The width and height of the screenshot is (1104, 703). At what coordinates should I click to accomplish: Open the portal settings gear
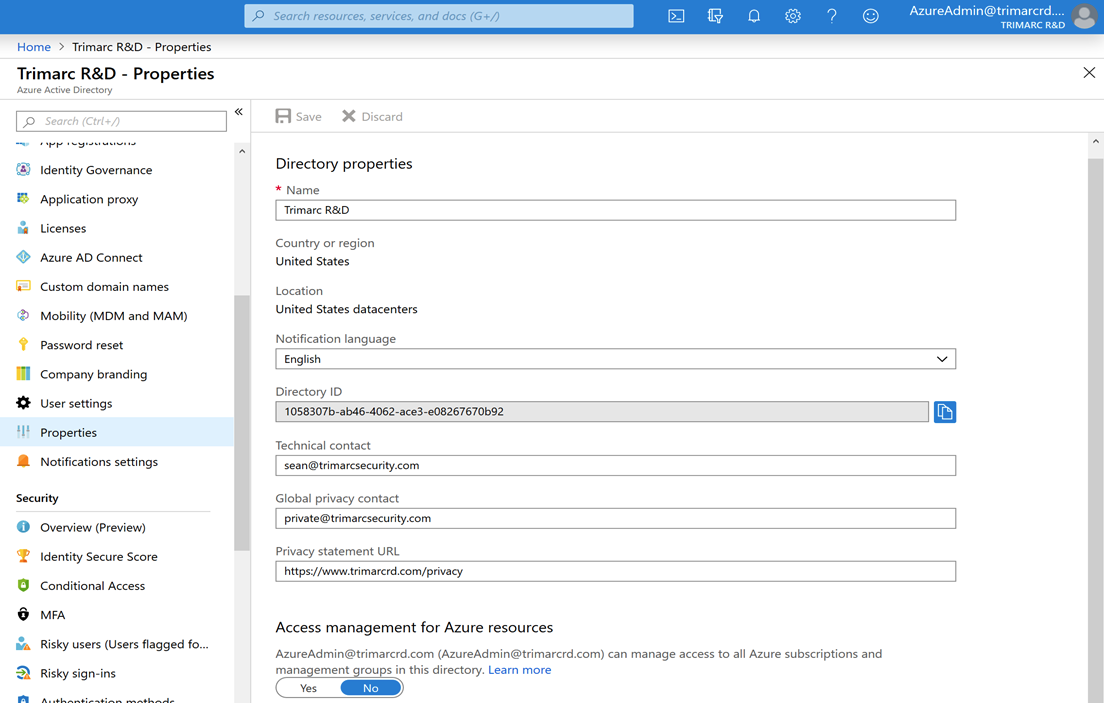coord(793,16)
